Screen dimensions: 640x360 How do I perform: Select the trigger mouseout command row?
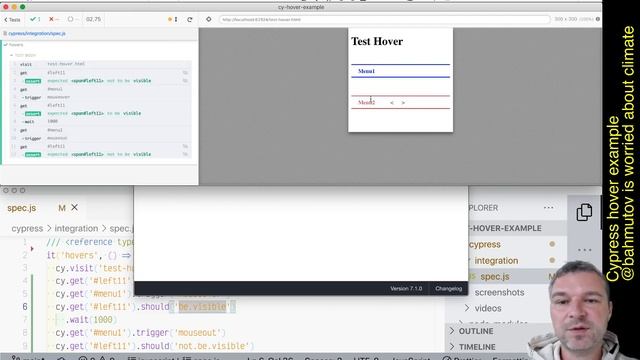click(x=100, y=138)
